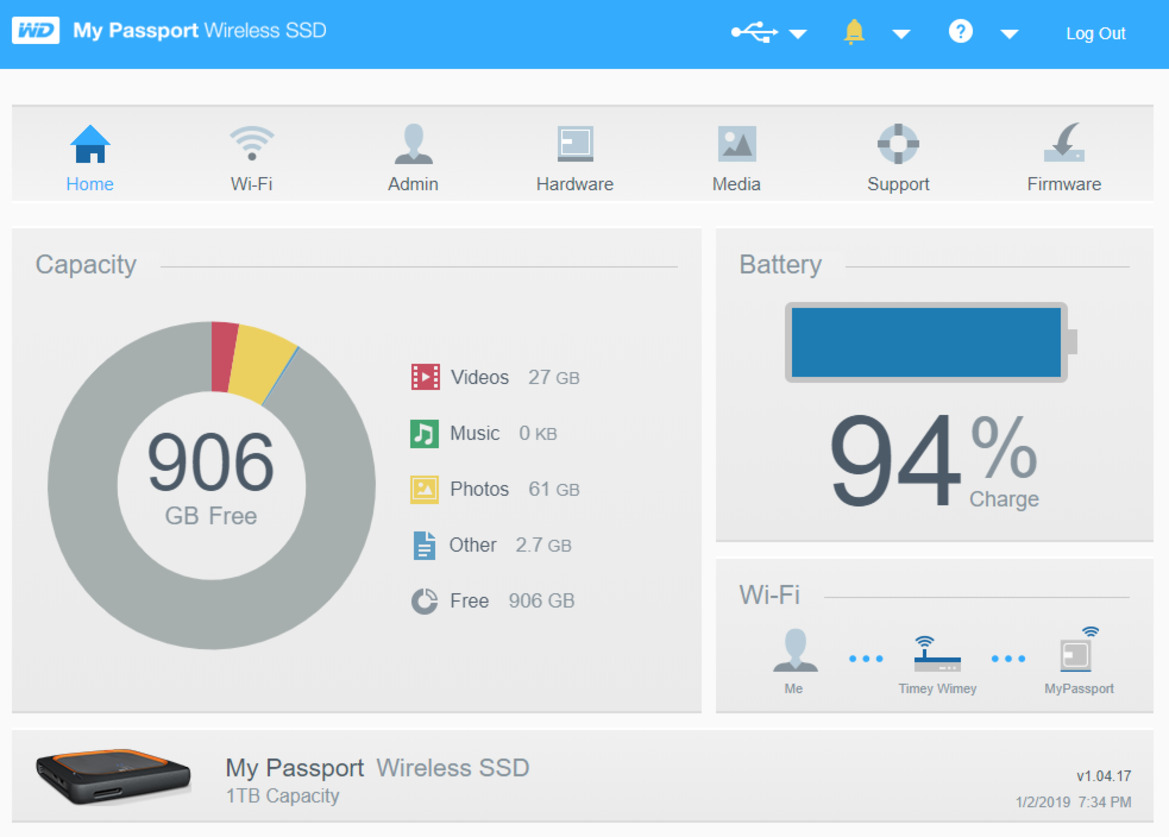Click the date 1/2/2019 7:34 PM

click(1074, 802)
